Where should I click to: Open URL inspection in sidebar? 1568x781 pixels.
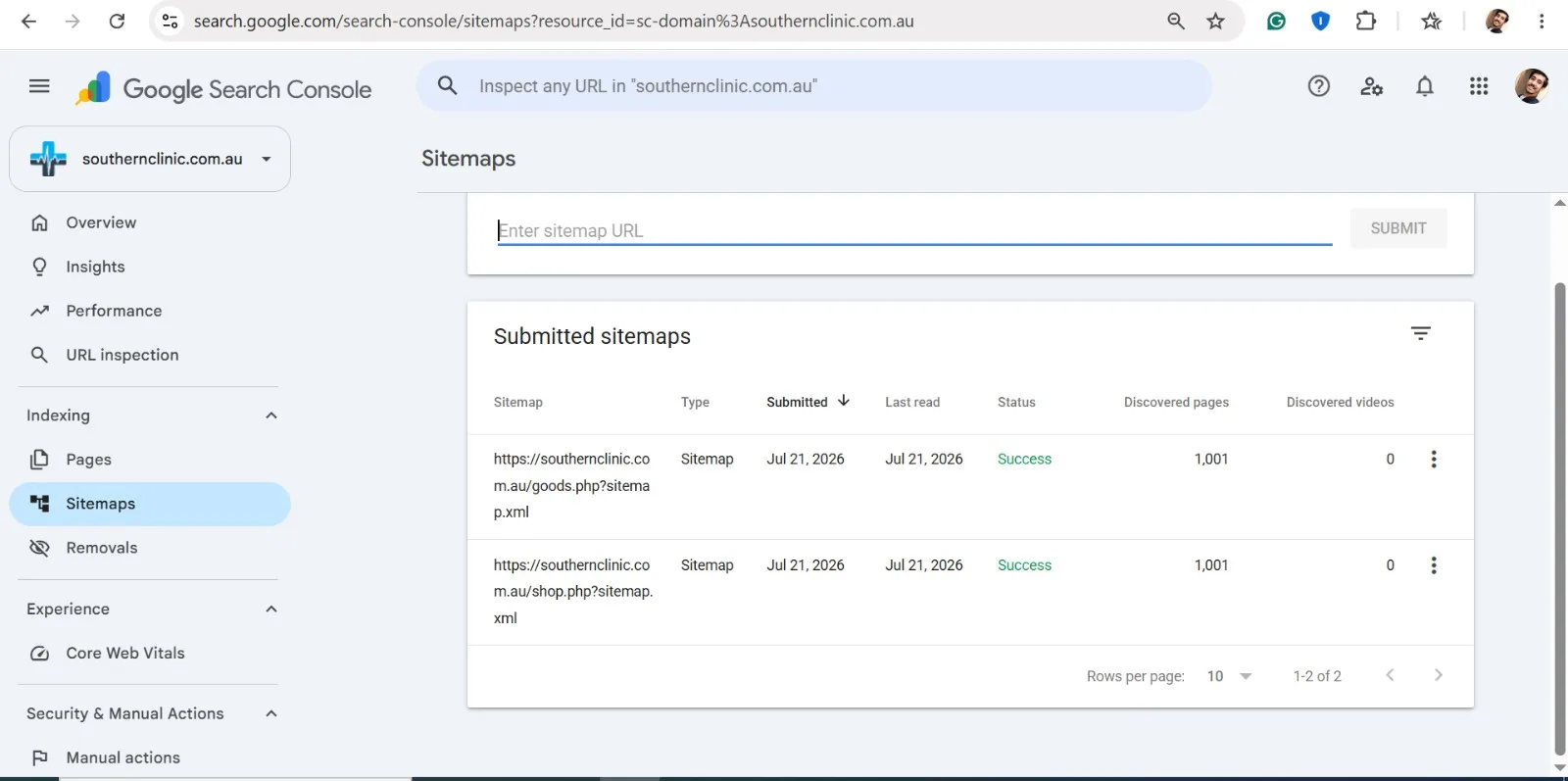coord(149,355)
